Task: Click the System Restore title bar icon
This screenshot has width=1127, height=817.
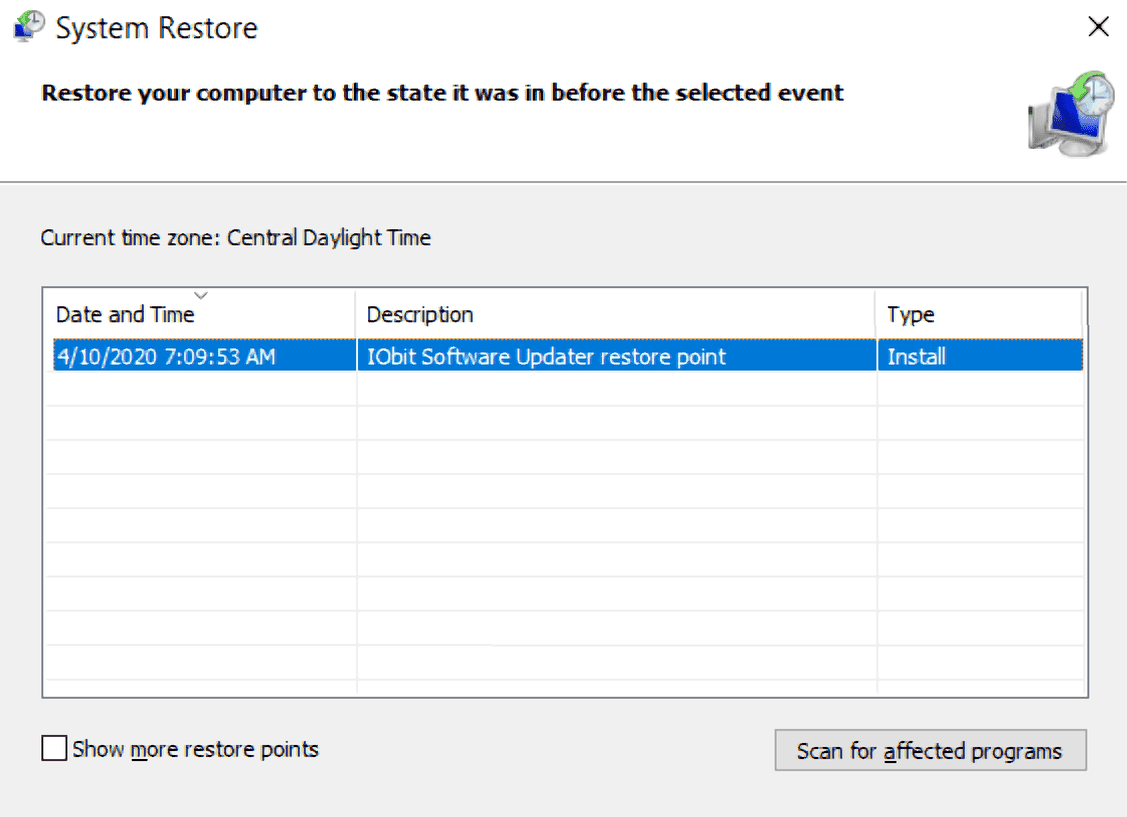Action: click(26, 27)
